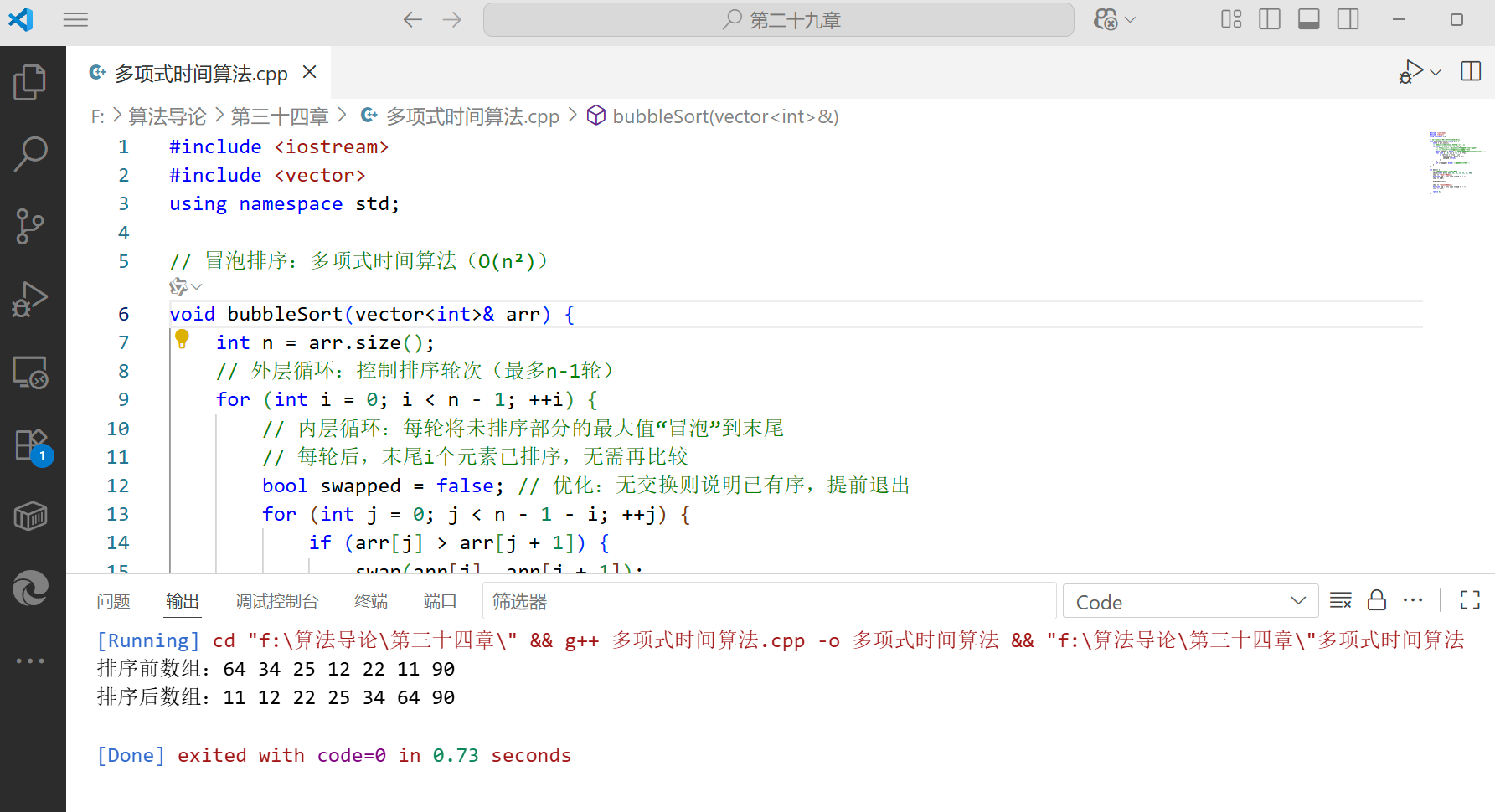Clear the output panel
The height and width of the screenshot is (812, 1495).
point(1340,600)
